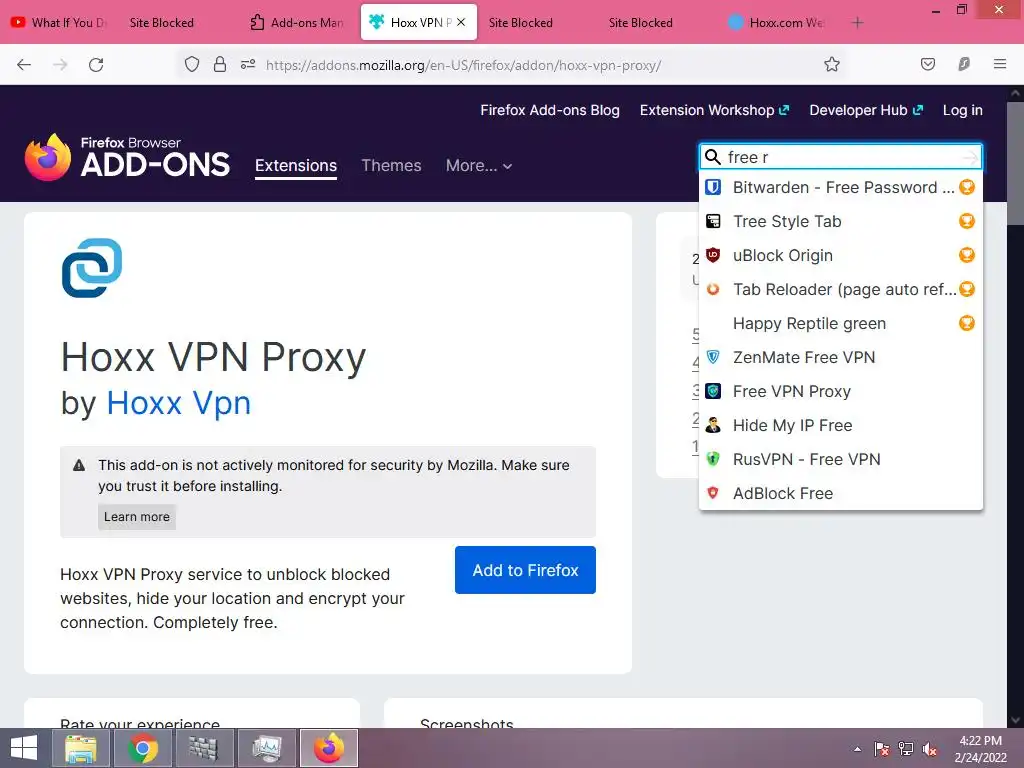The image size is (1024, 768).
Task: Click the page vertical scrollbar thumb
Action: 1016,163
